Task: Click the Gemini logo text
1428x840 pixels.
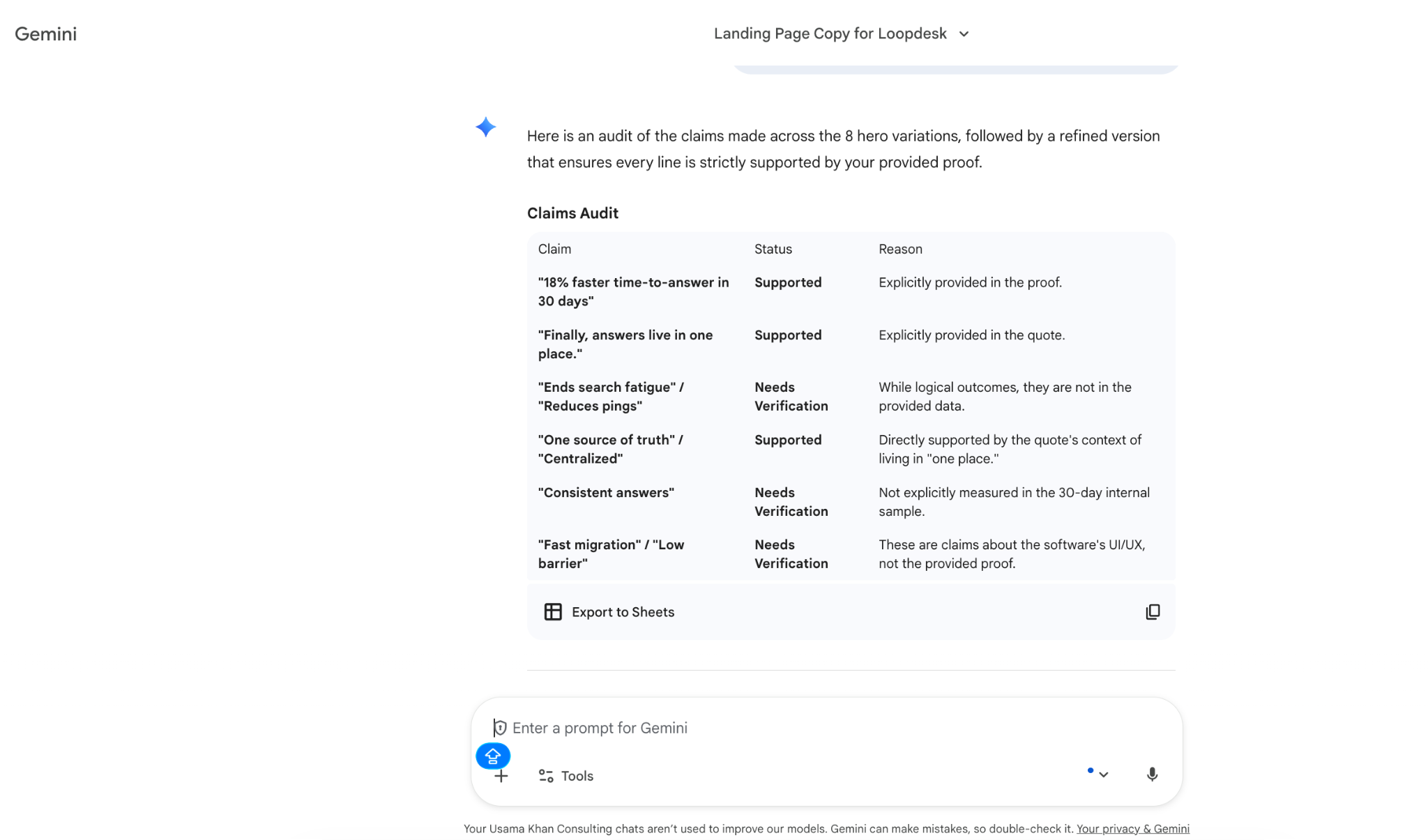Action: pos(46,33)
